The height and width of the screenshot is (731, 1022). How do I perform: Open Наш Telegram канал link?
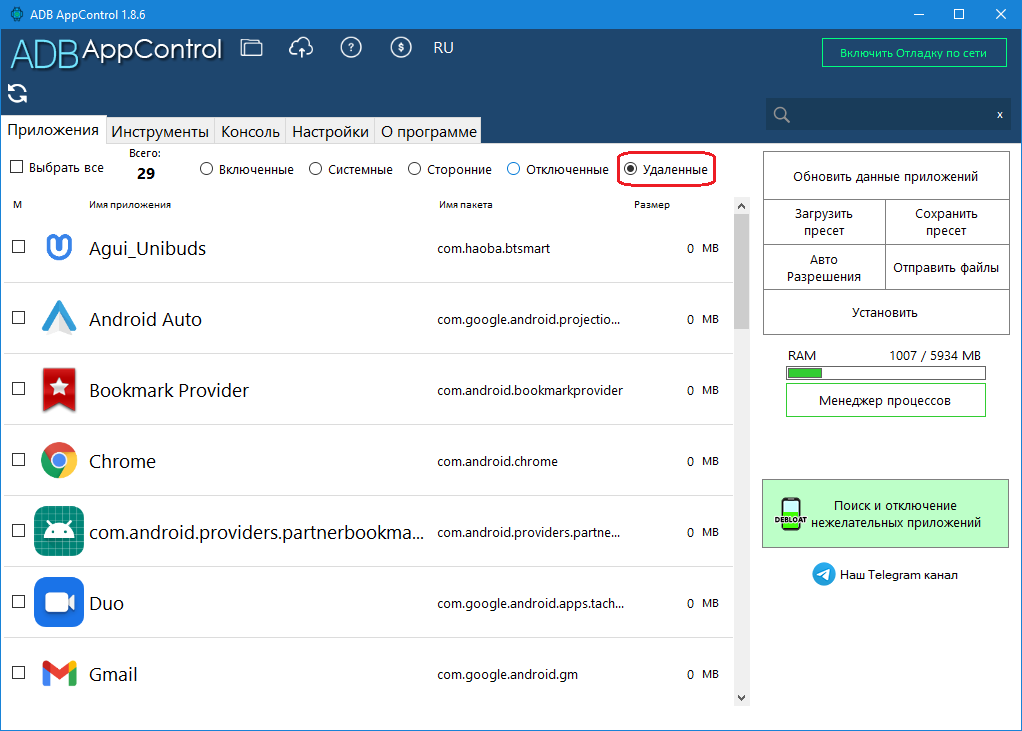pos(898,575)
